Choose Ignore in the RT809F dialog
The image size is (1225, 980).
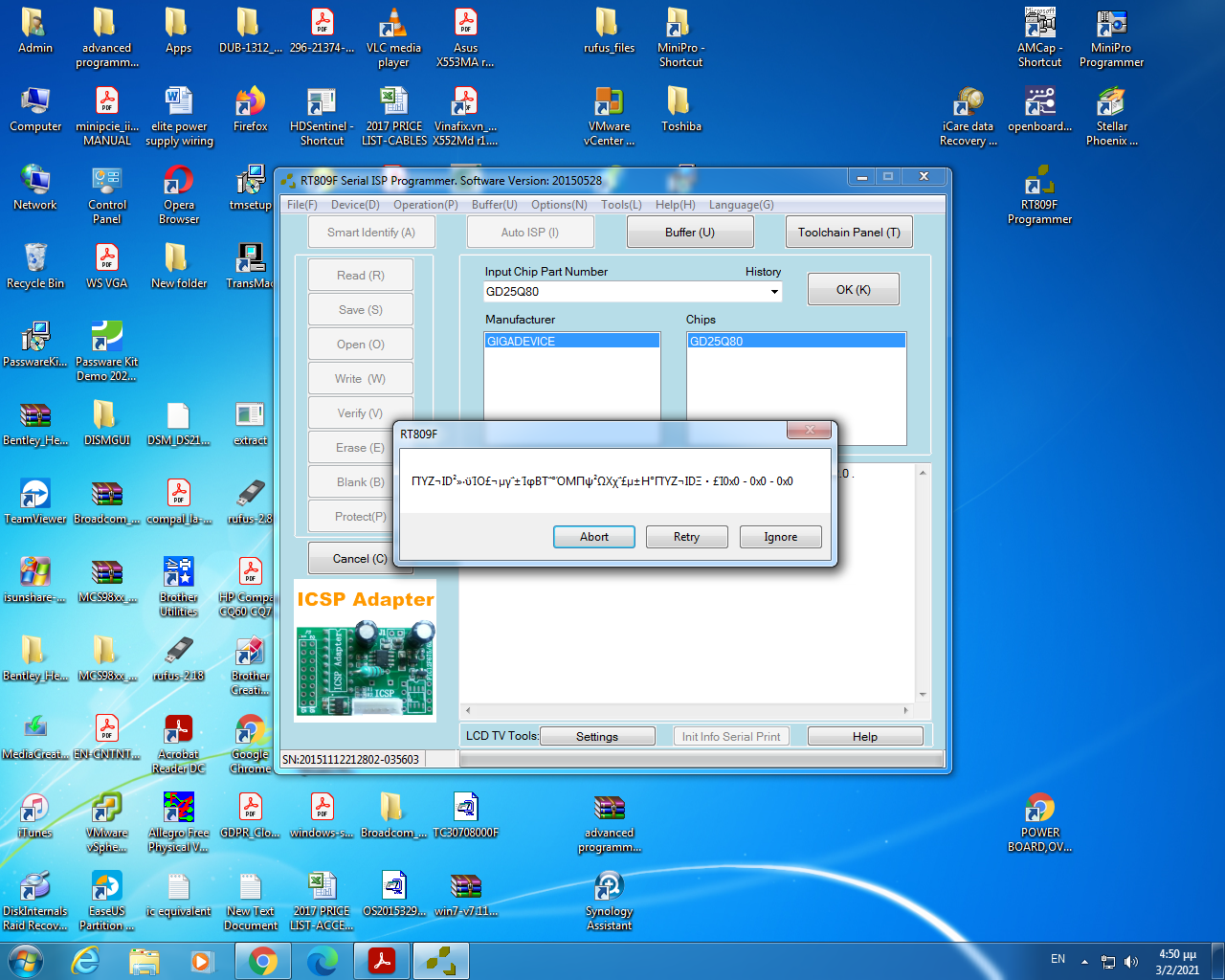(x=780, y=537)
